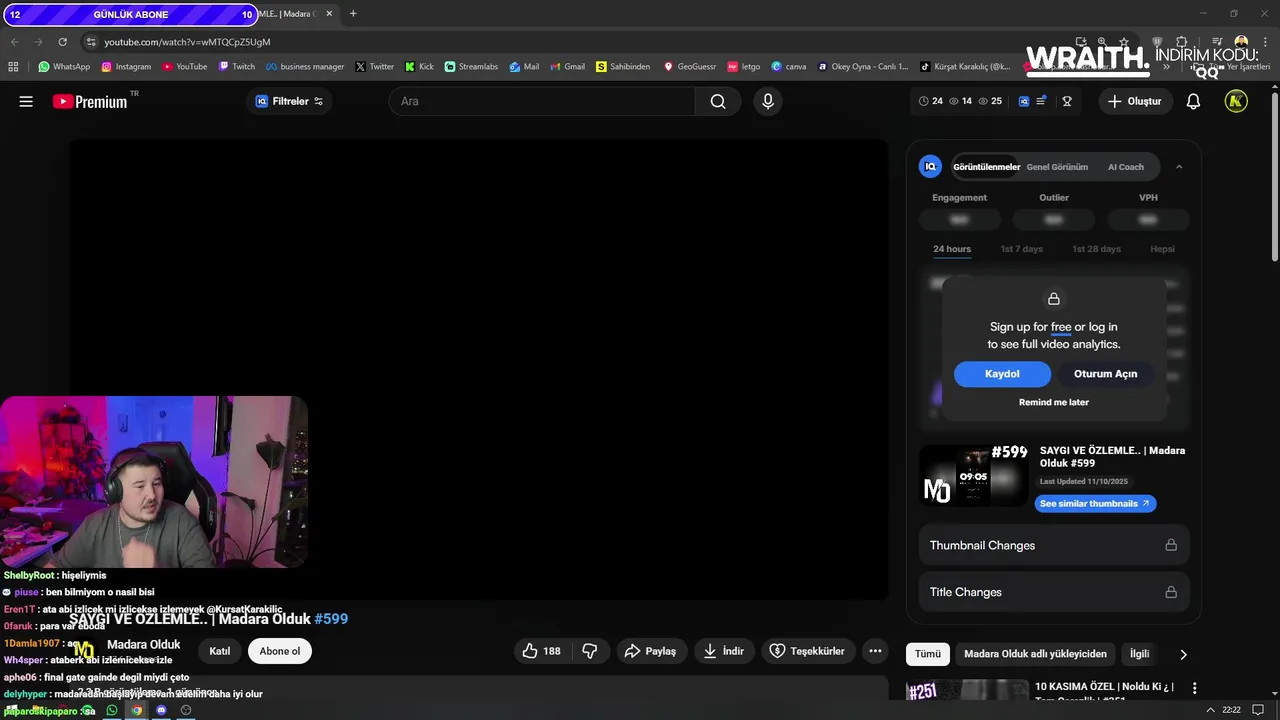Image resolution: width=1280 pixels, height=720 pixels.
Task: Click the Oturum Açın login button
Action: [x=1105, y=374]
